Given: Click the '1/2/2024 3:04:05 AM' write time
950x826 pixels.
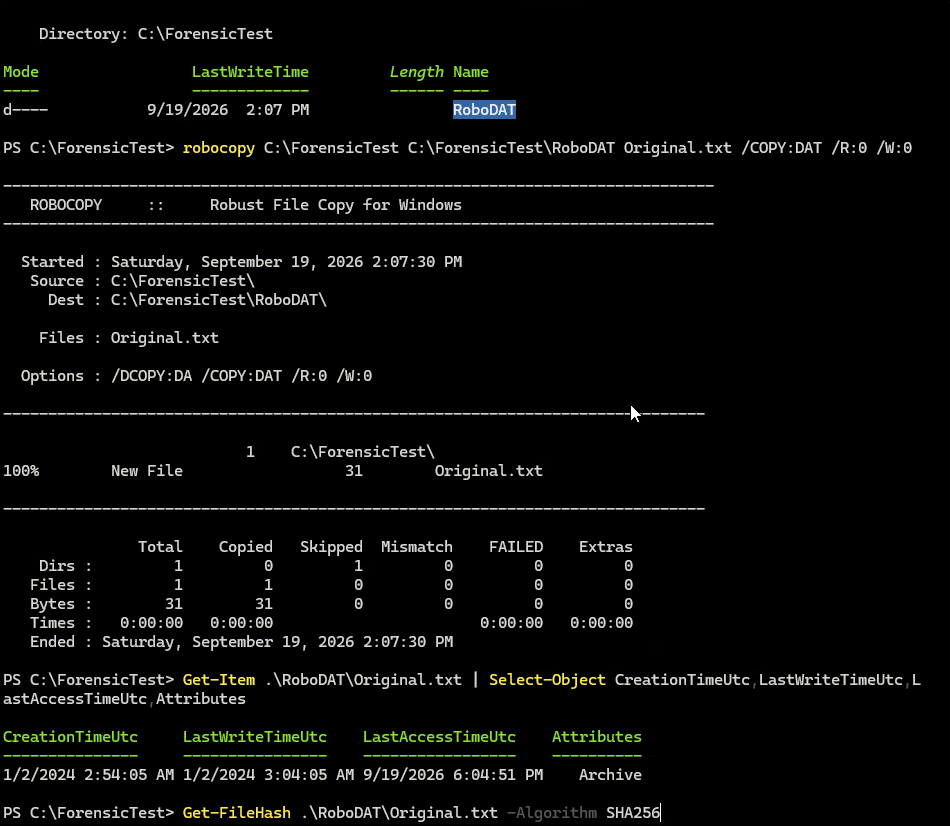Looking at the screenshot, I should pyautogui.click(x=268, y=774).
